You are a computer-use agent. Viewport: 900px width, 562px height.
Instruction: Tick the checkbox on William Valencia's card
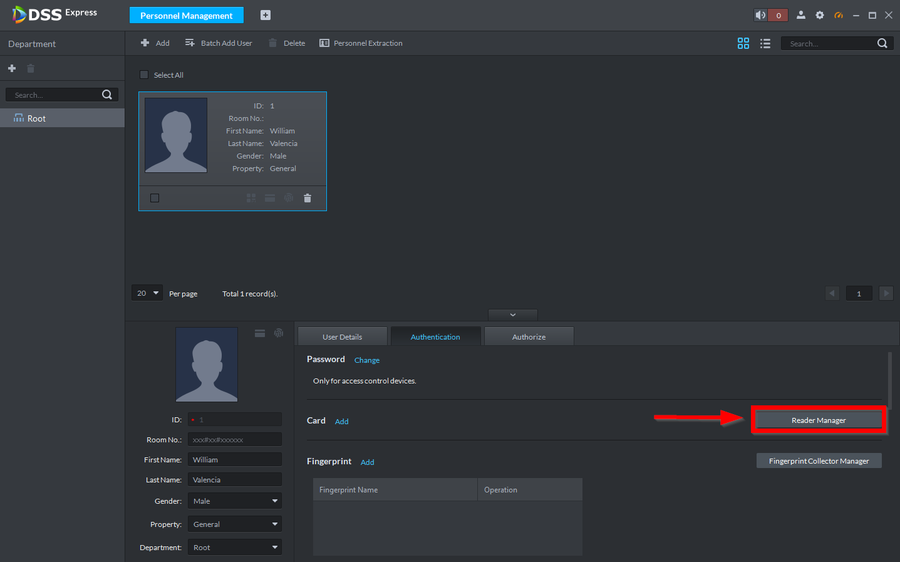coord(154,198)
